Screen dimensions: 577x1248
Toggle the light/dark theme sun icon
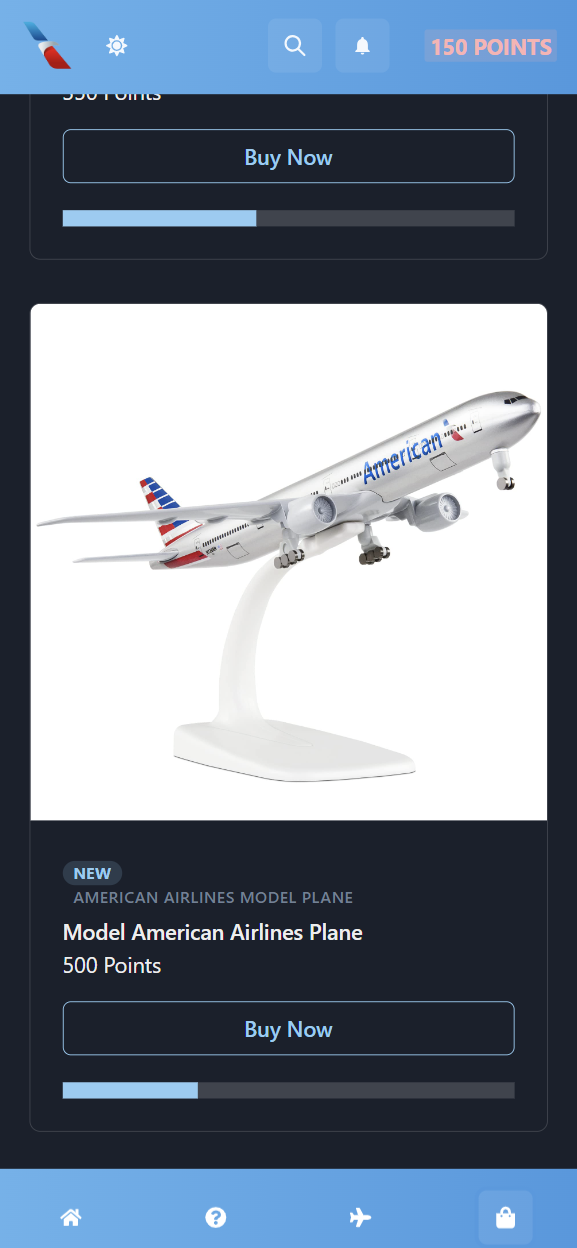click(x=117, y=46)
